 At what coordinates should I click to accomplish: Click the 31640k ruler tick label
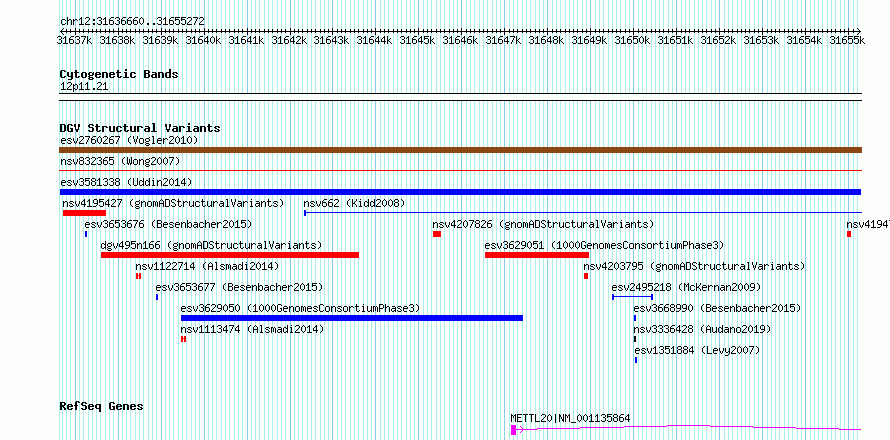(x=204, y=40)
